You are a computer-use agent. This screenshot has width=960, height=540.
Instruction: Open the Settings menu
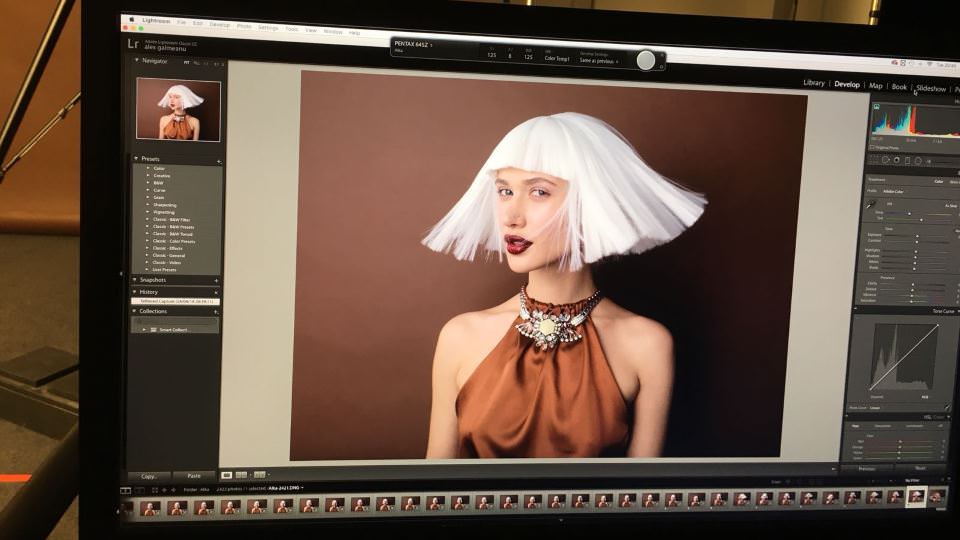coord(268,27)
